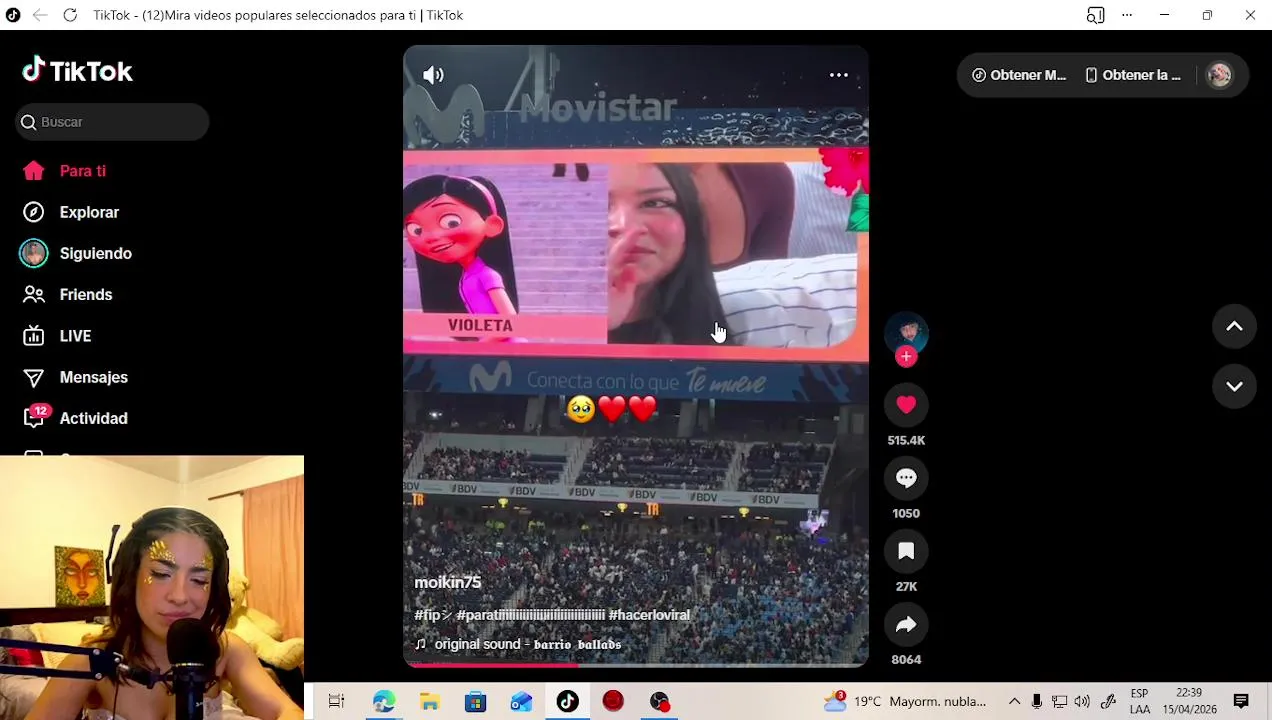The height and width of the screenshot is (720, 1272).
Task: Click the Buscar search field
Action: [x=112, y=122]
